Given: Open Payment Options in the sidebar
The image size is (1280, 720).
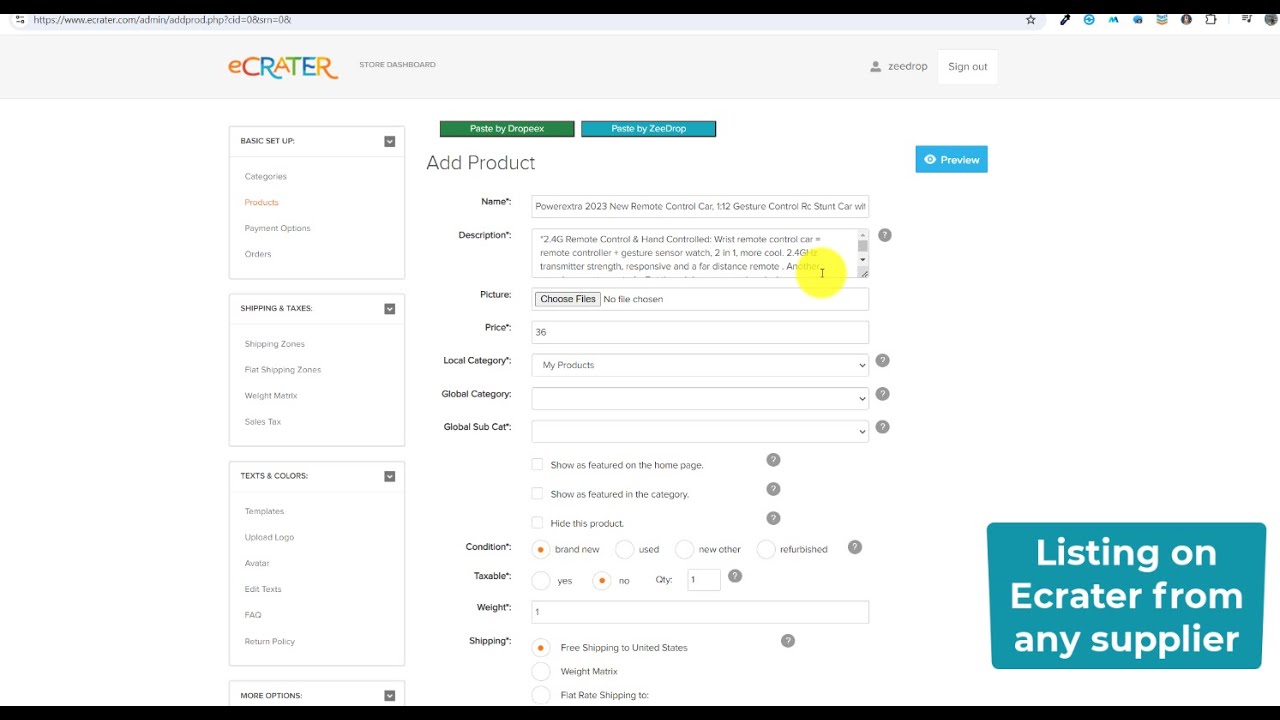Looking at the screenshot, I should pyautogui.click(x=277, y=228).
